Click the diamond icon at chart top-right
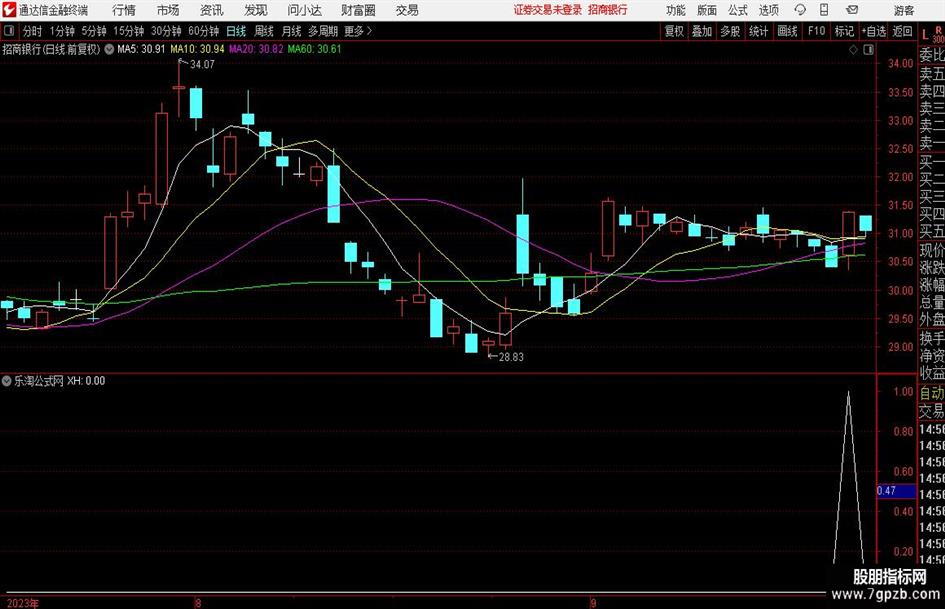The height and width of the screenshot is (609, 945). (x=853, y=50)
